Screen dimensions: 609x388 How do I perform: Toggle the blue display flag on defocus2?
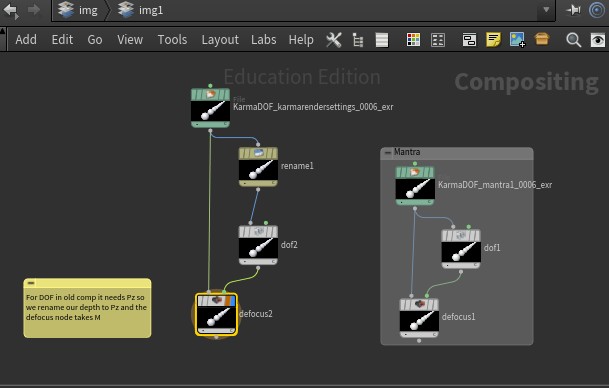pos(232,301)
